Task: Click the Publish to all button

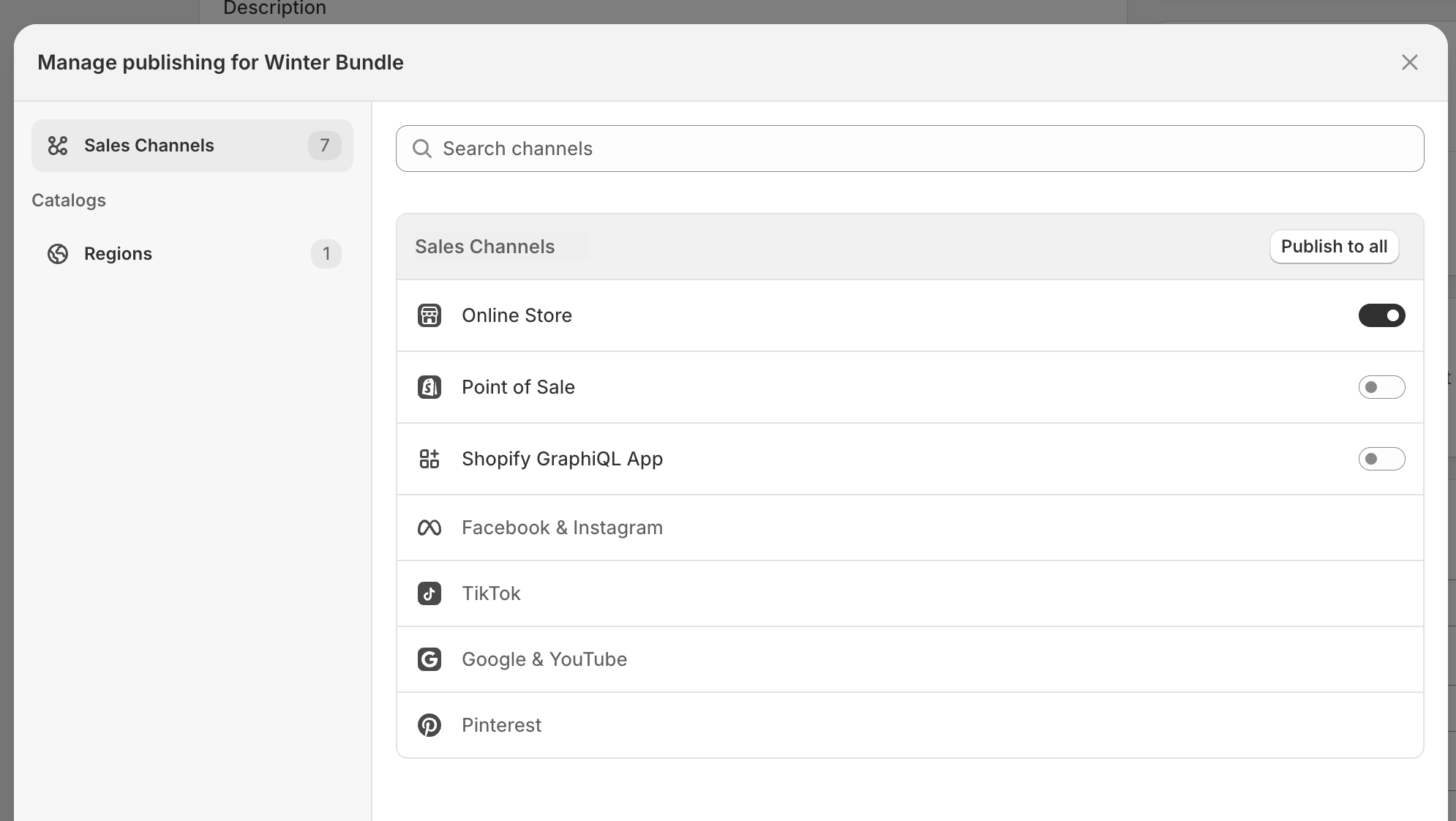Action: [1334, 247]
